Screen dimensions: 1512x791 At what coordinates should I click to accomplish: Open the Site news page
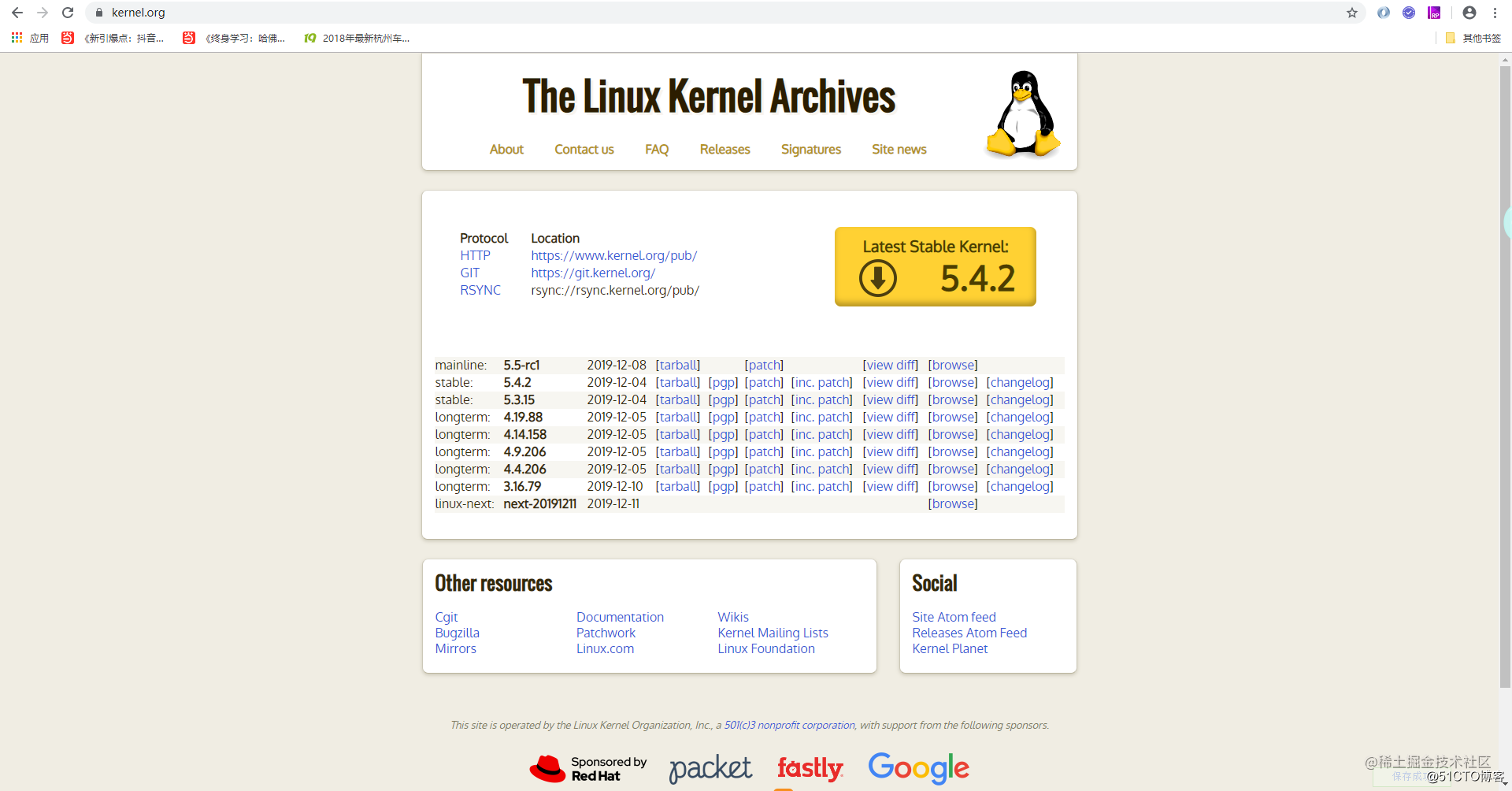899,150
